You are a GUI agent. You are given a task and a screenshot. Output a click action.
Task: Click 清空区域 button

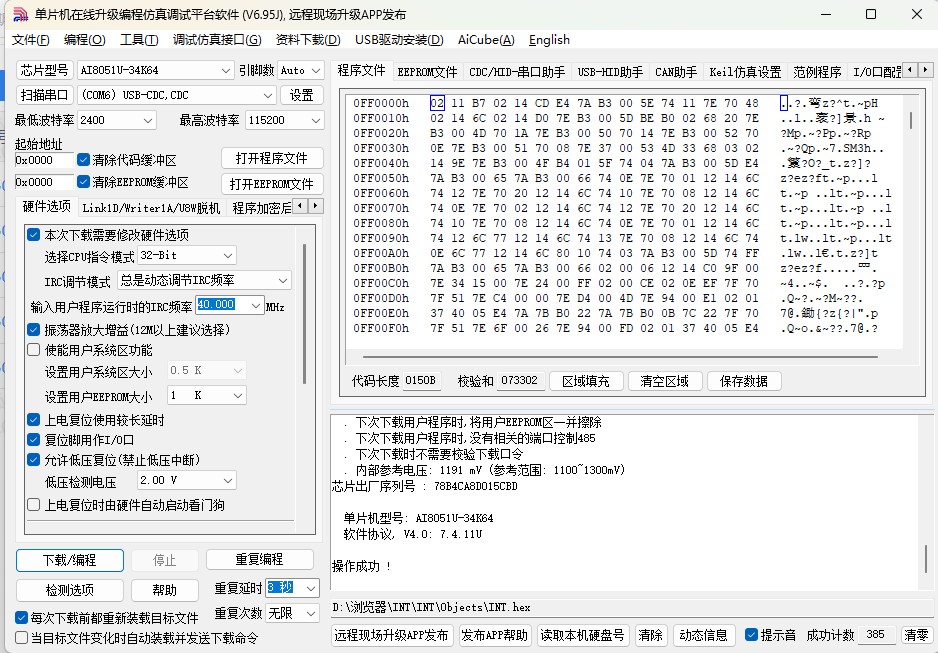[665, 382]
